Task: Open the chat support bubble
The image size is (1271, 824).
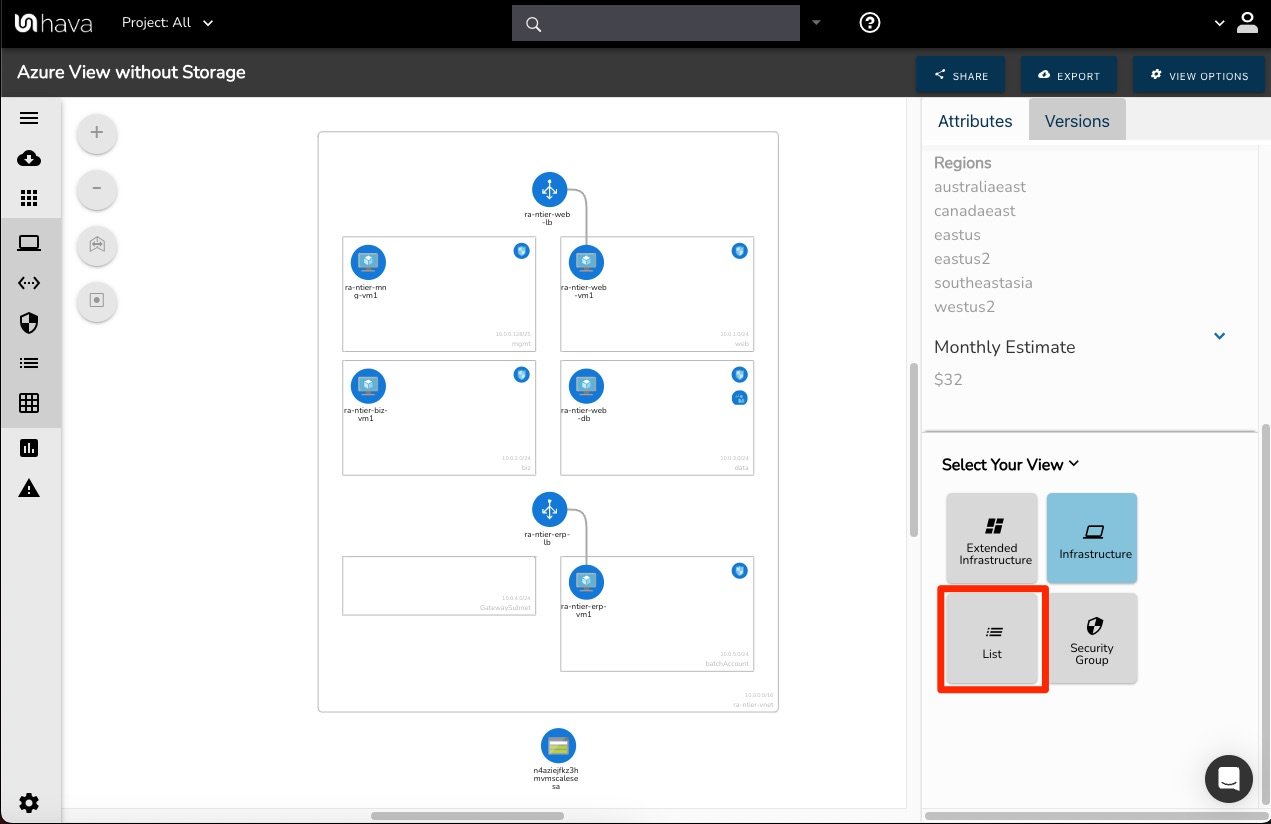Action: click(x=1229, y=778)
